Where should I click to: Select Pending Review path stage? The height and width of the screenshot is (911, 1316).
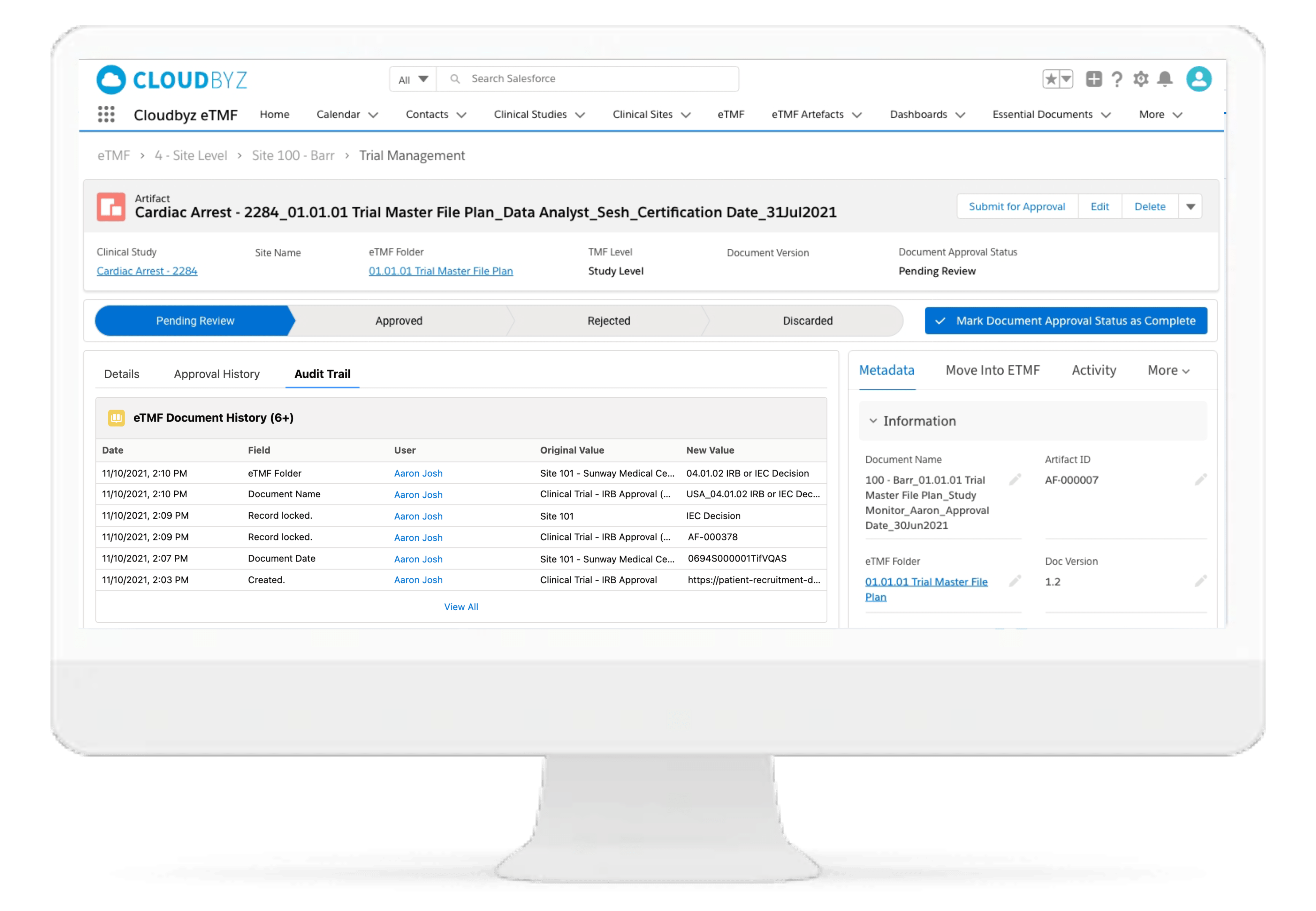[195, 321]
